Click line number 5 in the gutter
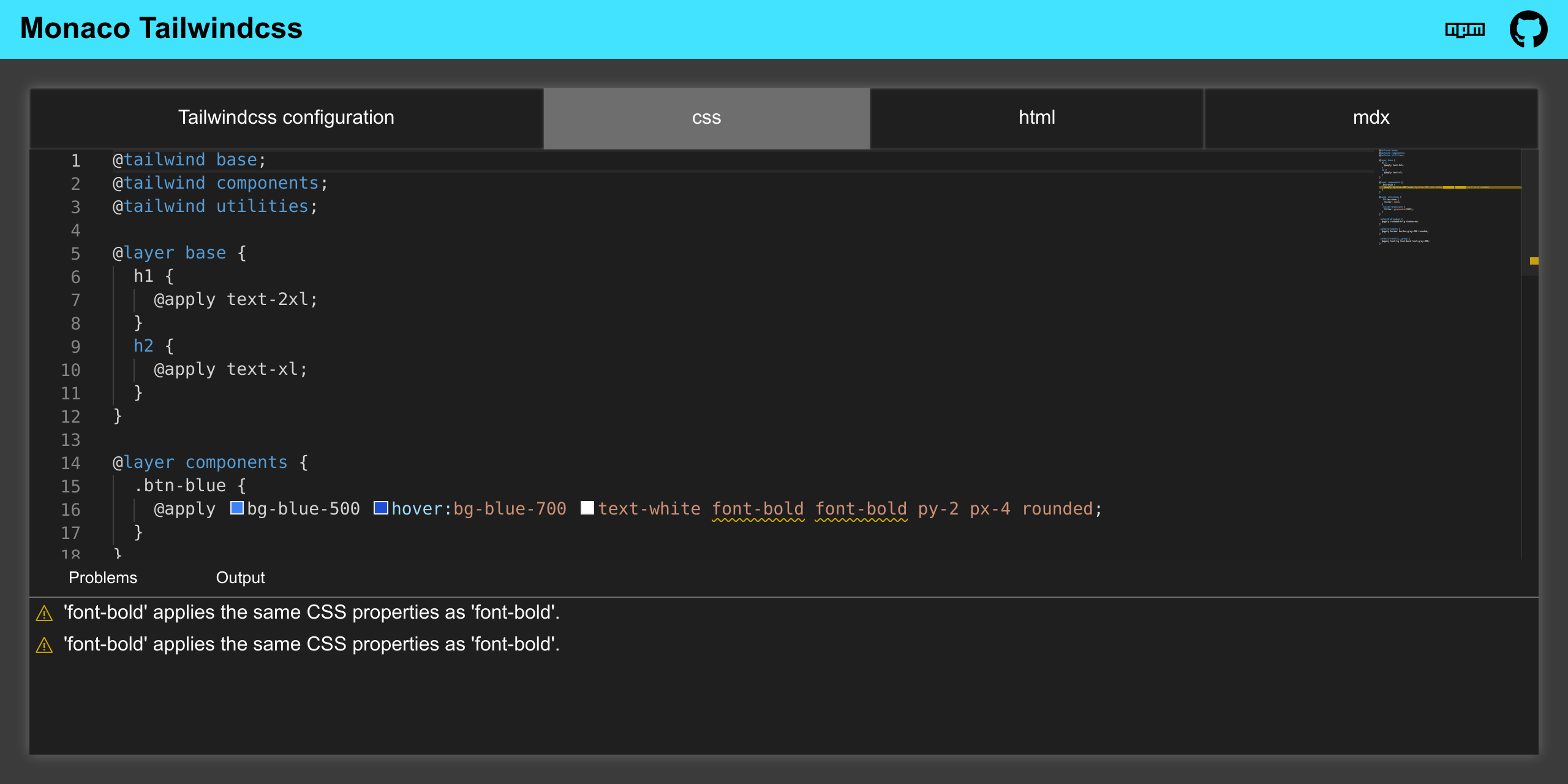 (75, 254)
